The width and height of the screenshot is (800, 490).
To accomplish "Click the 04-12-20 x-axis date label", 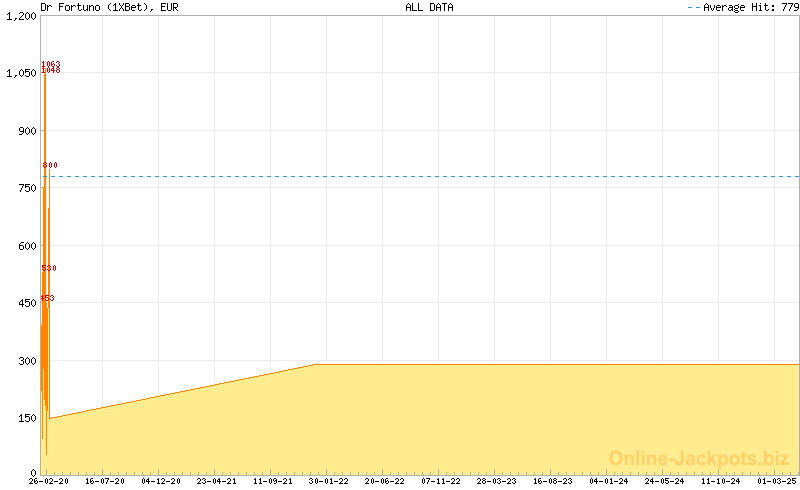I will pos(161,481).
